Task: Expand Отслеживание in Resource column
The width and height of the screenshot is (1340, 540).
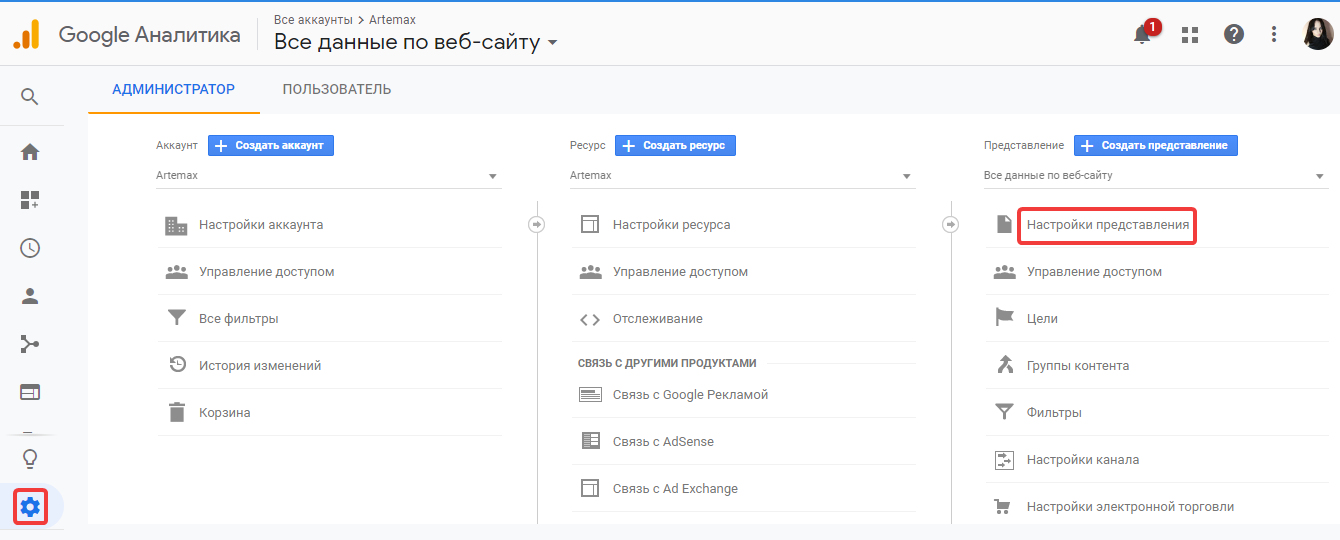Action: click(658, 319)
